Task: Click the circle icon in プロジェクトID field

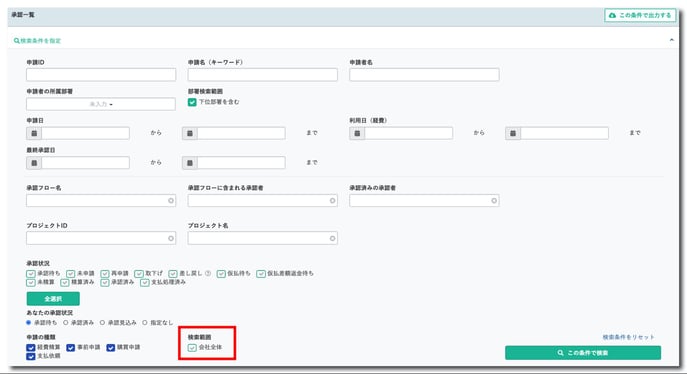Action: pos(171,238)
